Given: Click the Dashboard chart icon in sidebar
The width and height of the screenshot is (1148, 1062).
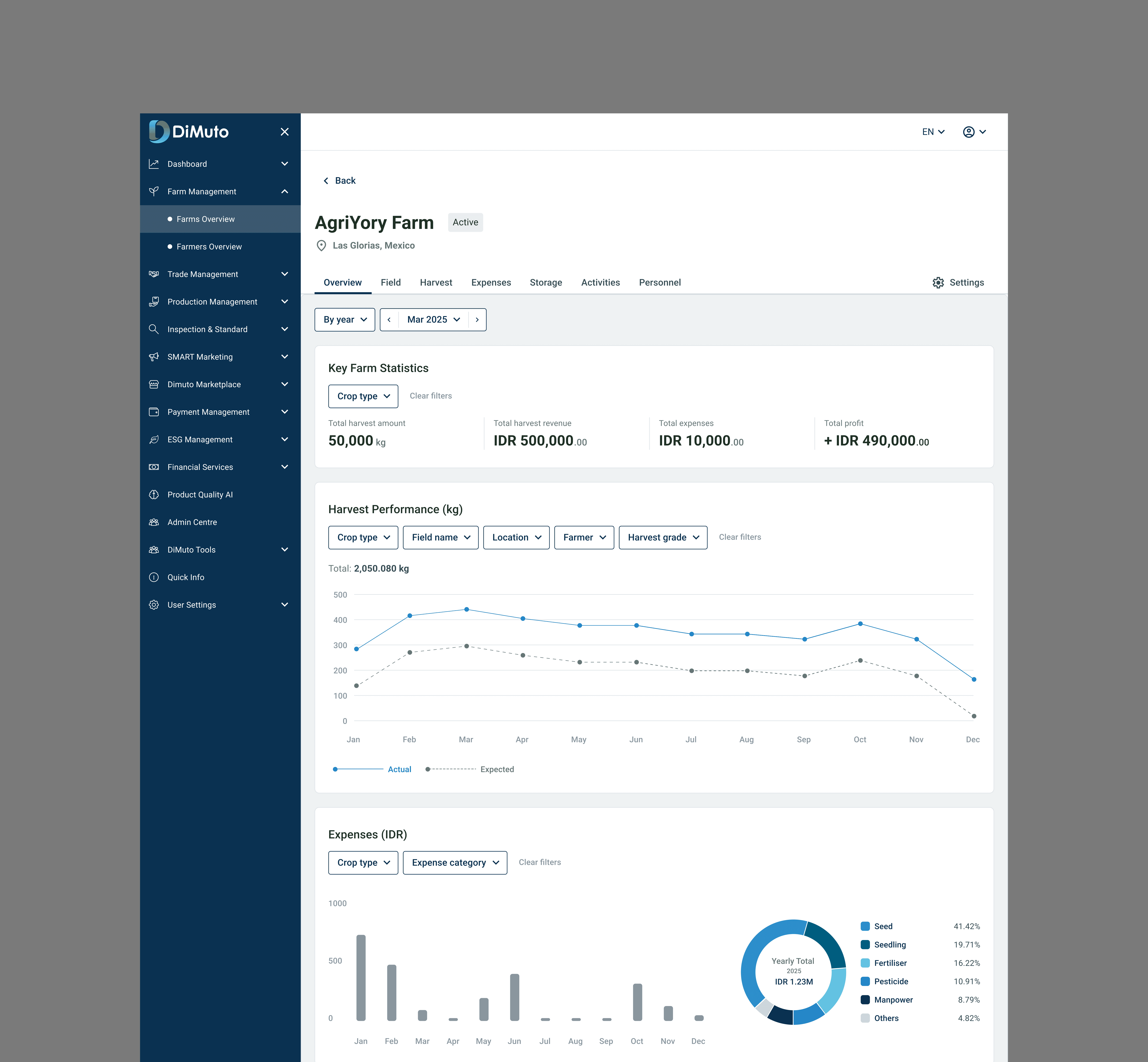Looking at the screenshot, I should (153, 164).
